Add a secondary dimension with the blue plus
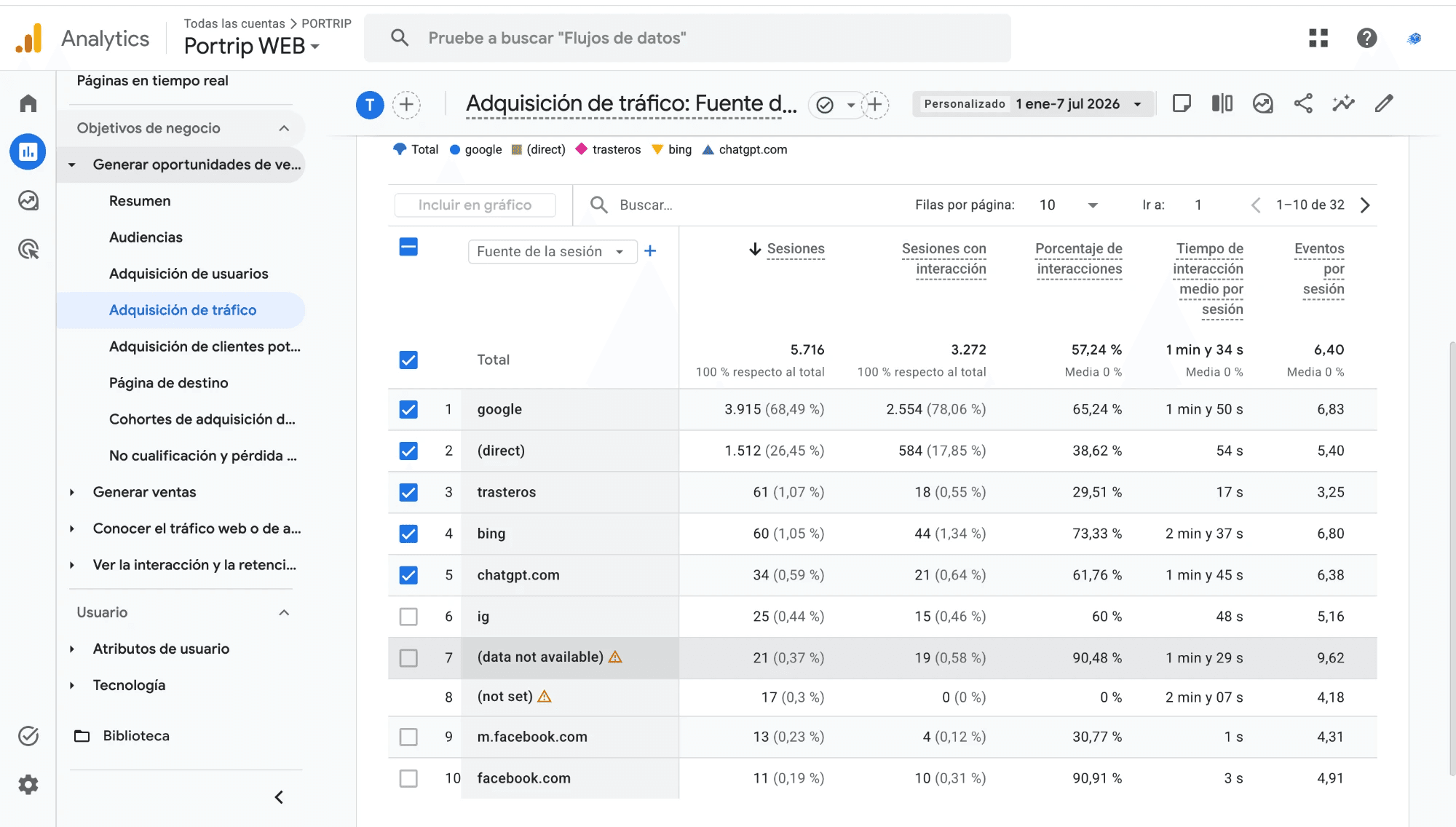This screenshot has width=1456, height=827. pyautogui.click(x=650, y=250)
